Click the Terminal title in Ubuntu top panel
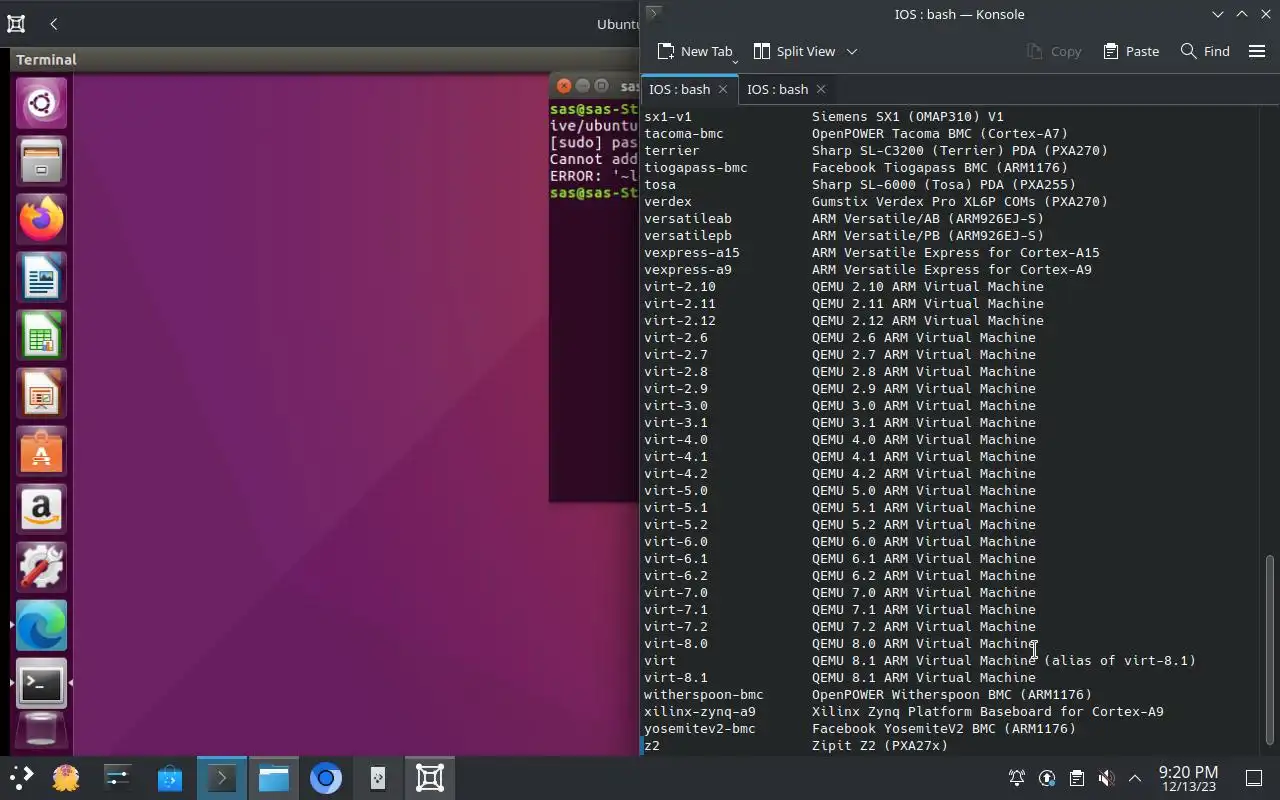This screenshot has height=800, width=1280. (46, 60)
